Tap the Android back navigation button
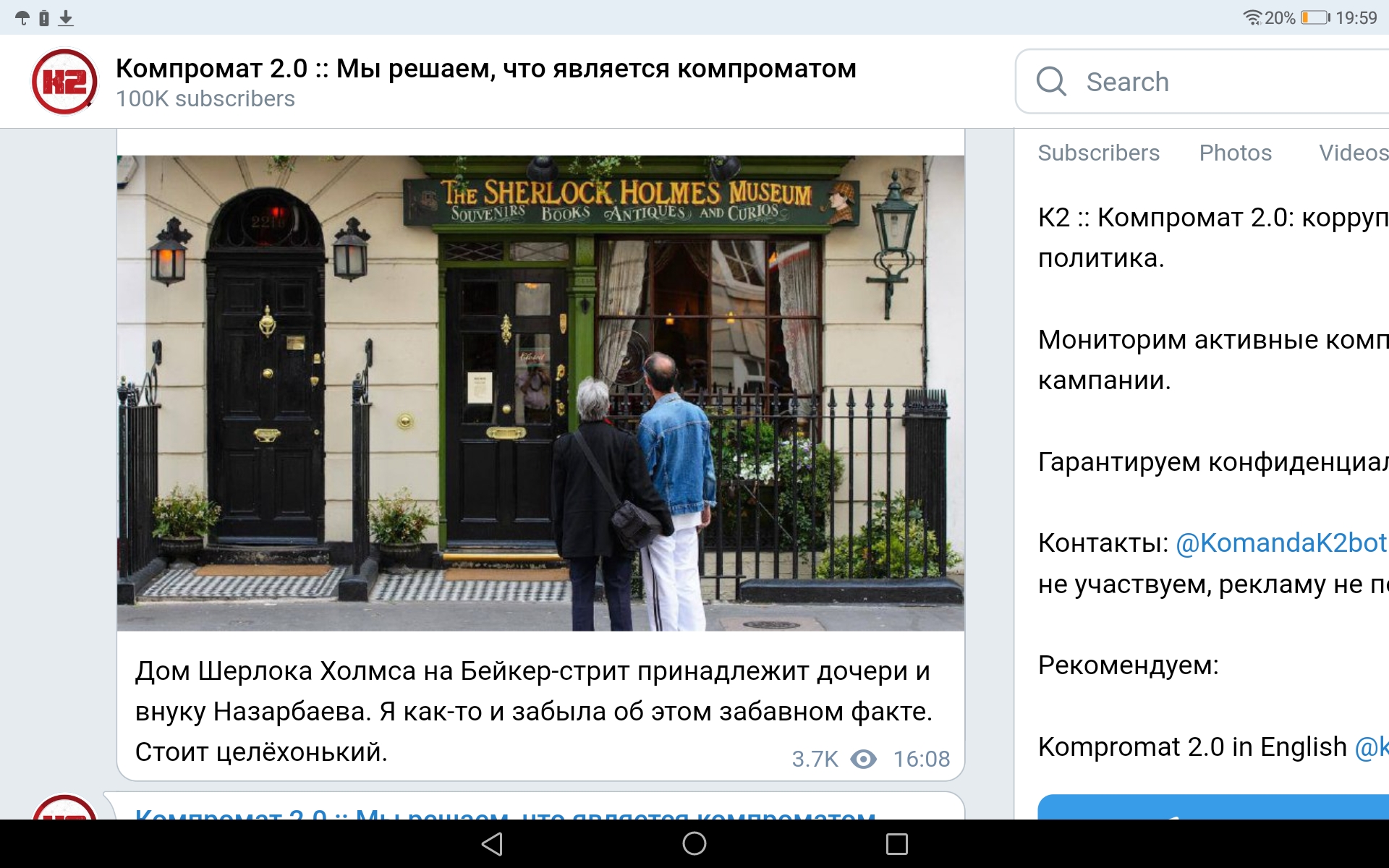 [x=492, y=843]
